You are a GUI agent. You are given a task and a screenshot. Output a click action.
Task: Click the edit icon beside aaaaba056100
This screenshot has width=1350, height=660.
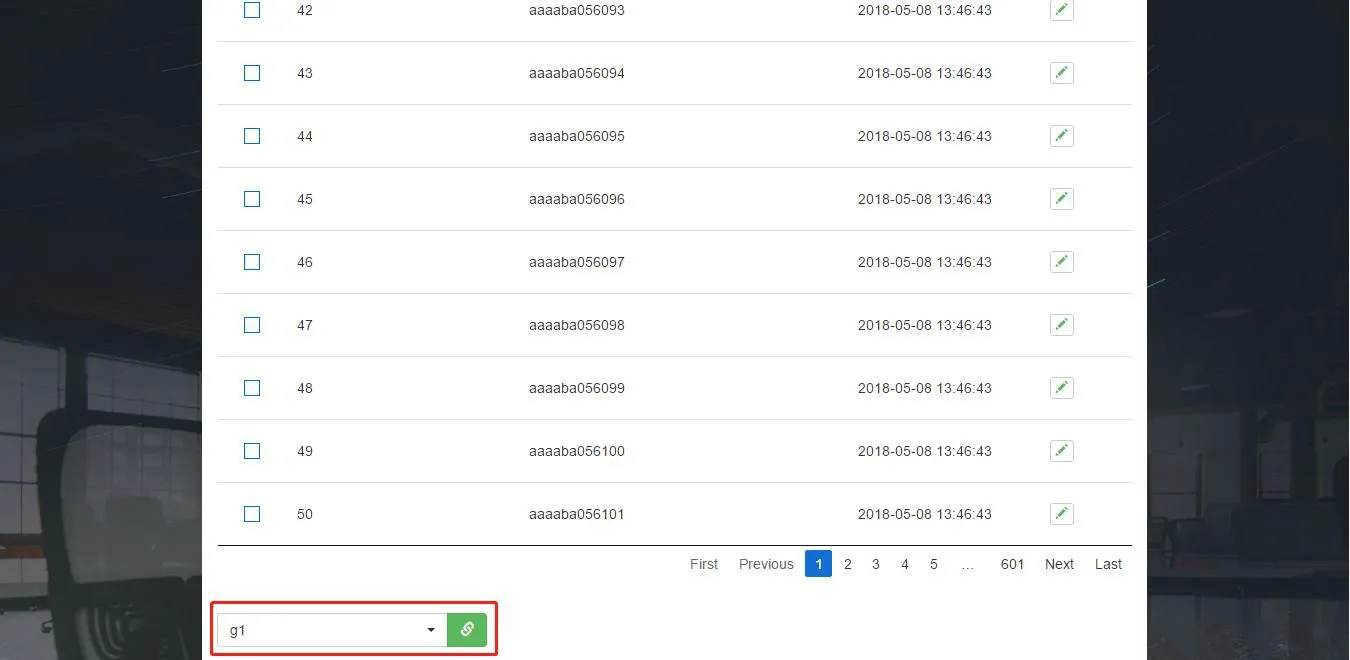click(1061, 450)
